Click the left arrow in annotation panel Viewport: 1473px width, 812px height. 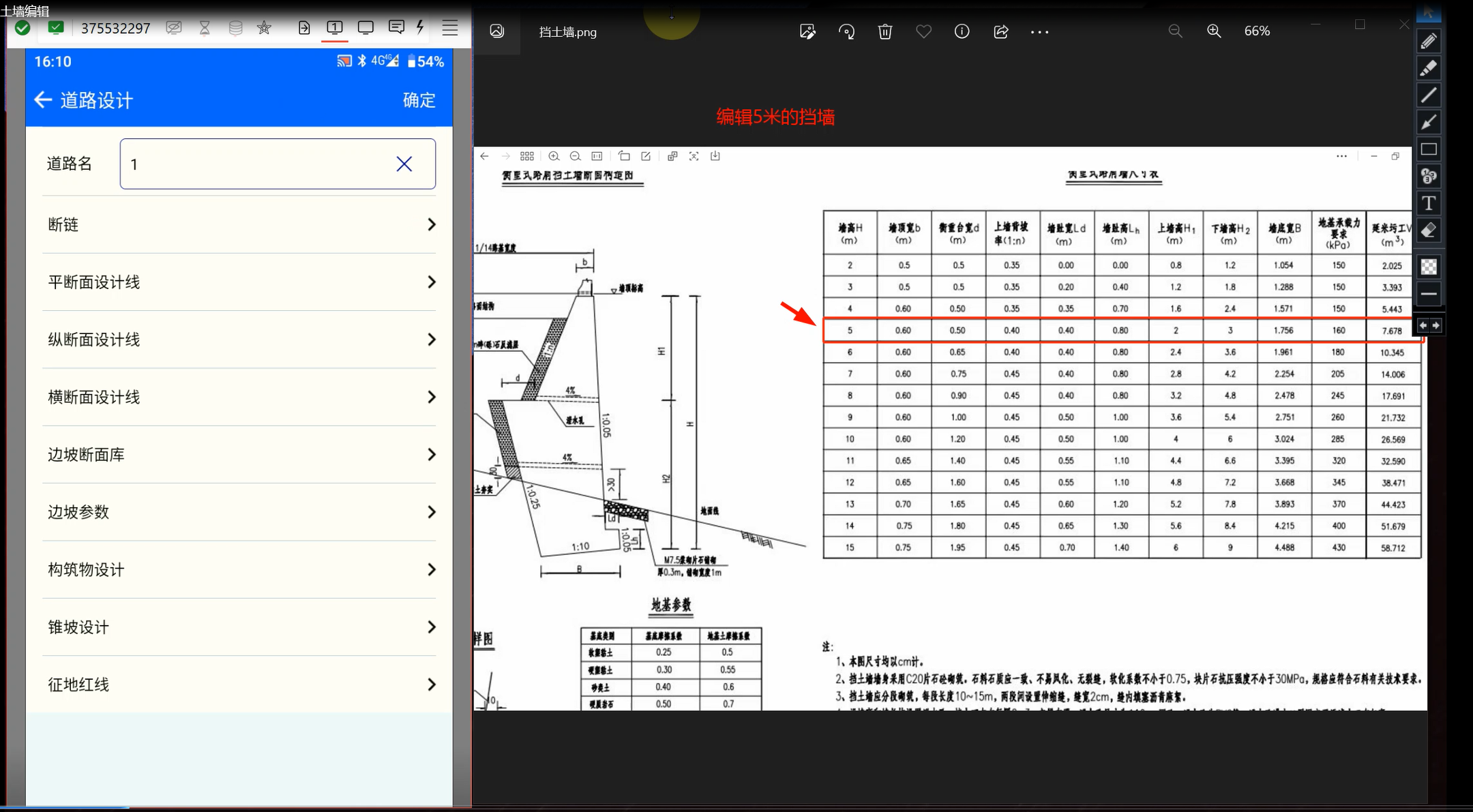point(1423,325)
